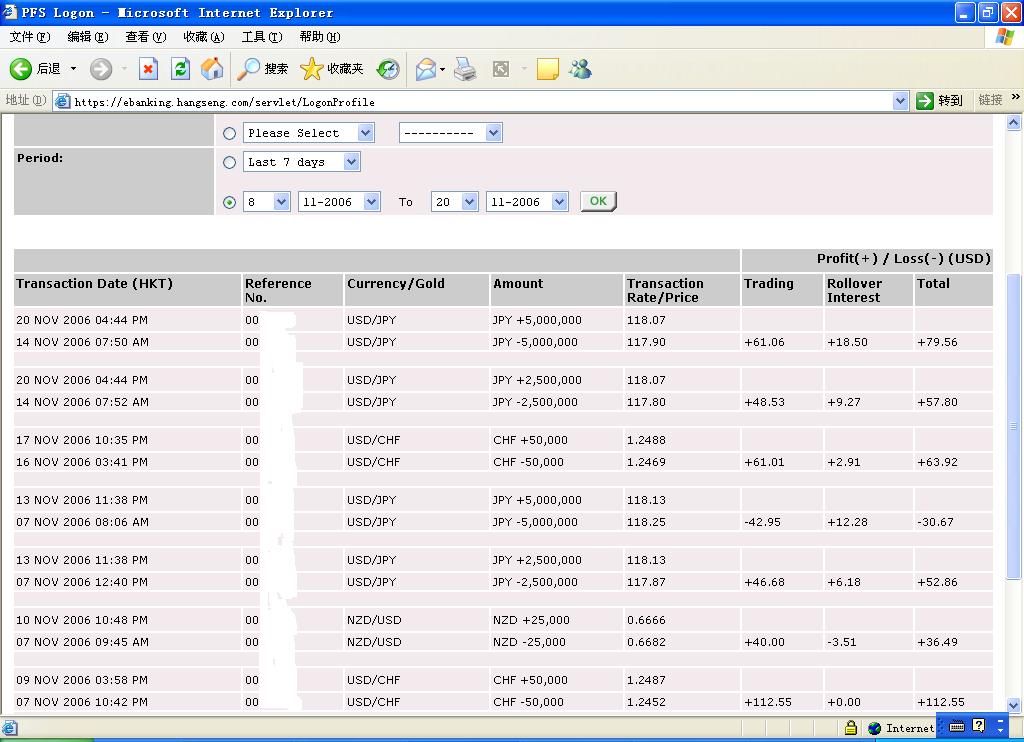
Task: Refresh the page with the toolbar icon
Action: [x=180, y=69]
